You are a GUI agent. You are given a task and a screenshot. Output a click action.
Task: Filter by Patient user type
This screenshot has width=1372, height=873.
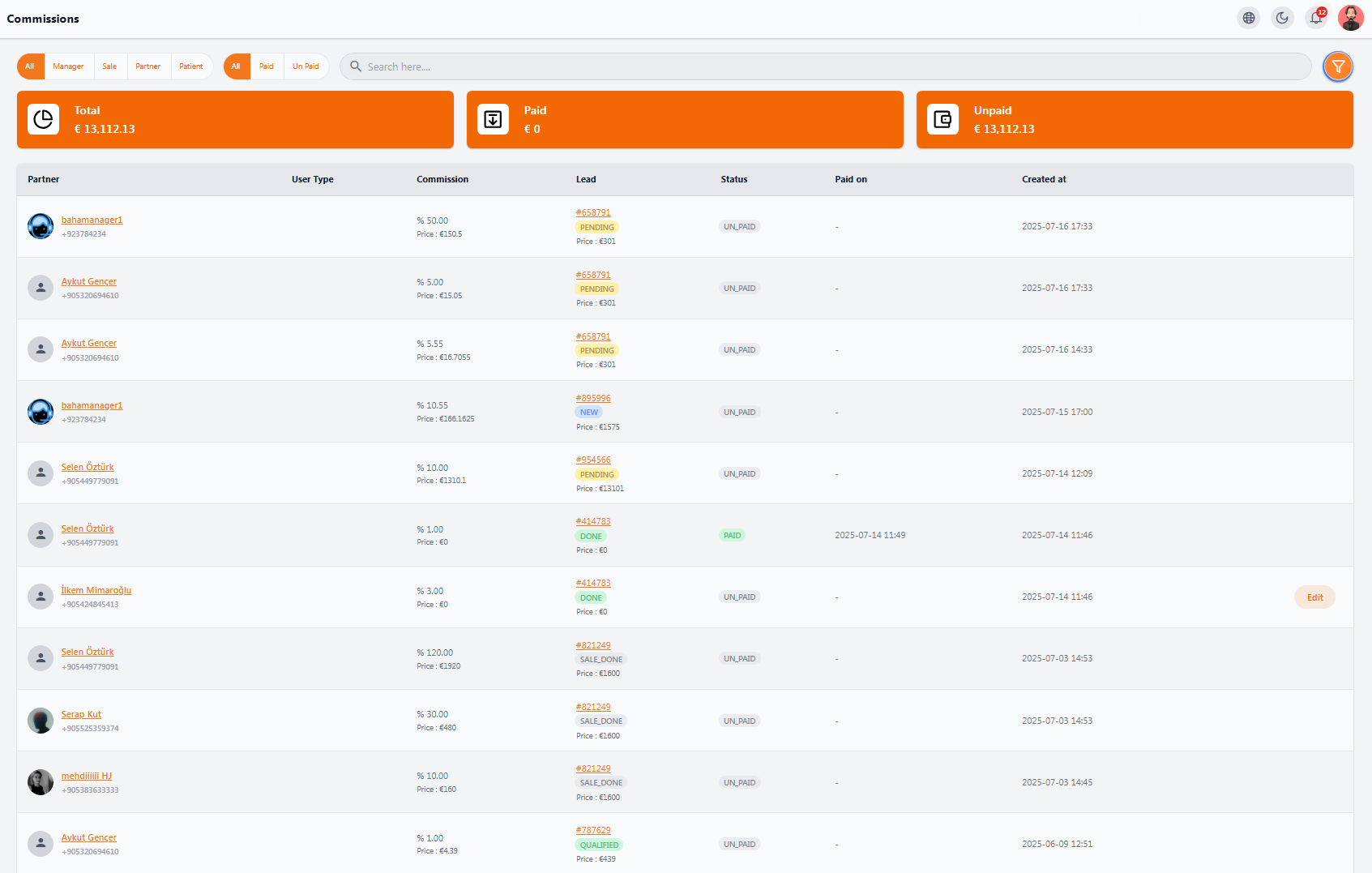tap(191, 66)
